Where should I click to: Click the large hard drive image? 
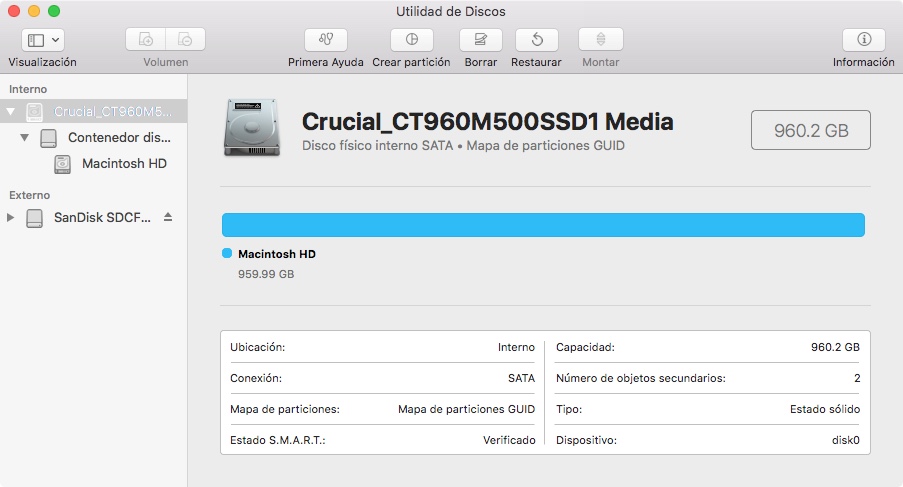(252, 128)
